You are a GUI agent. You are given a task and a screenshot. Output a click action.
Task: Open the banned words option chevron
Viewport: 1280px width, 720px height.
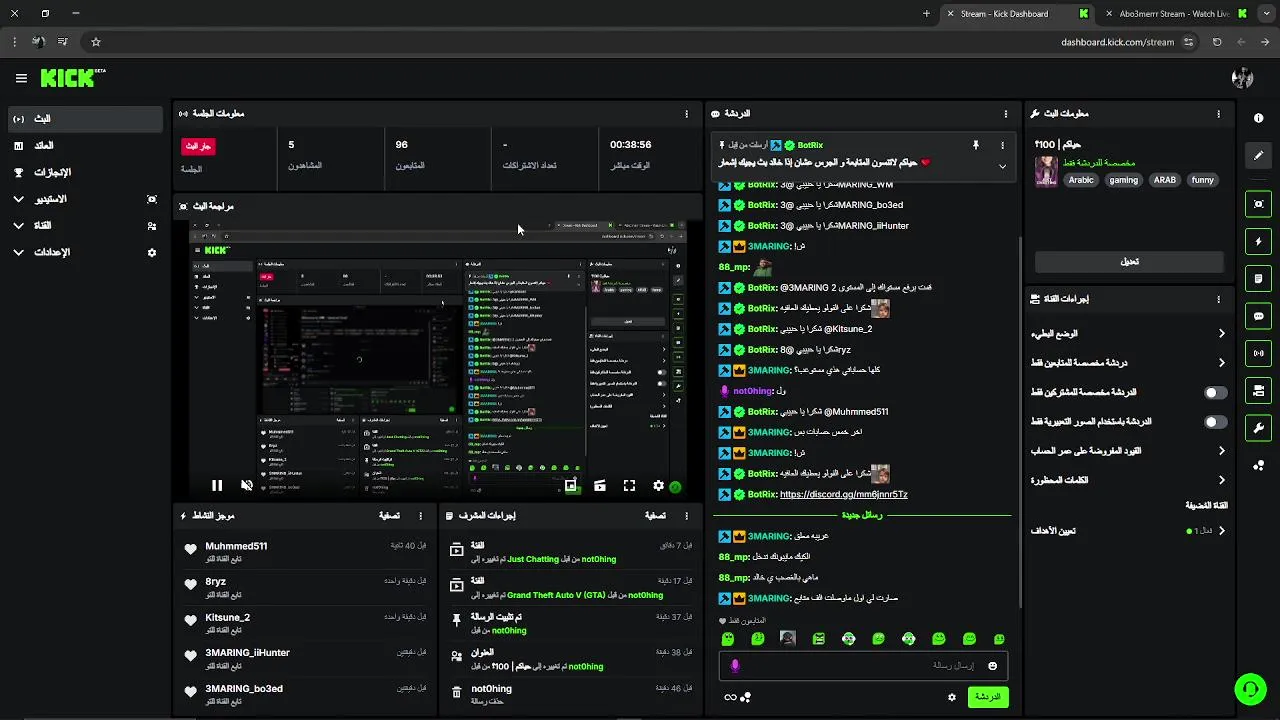click(x=1221, y=480)
